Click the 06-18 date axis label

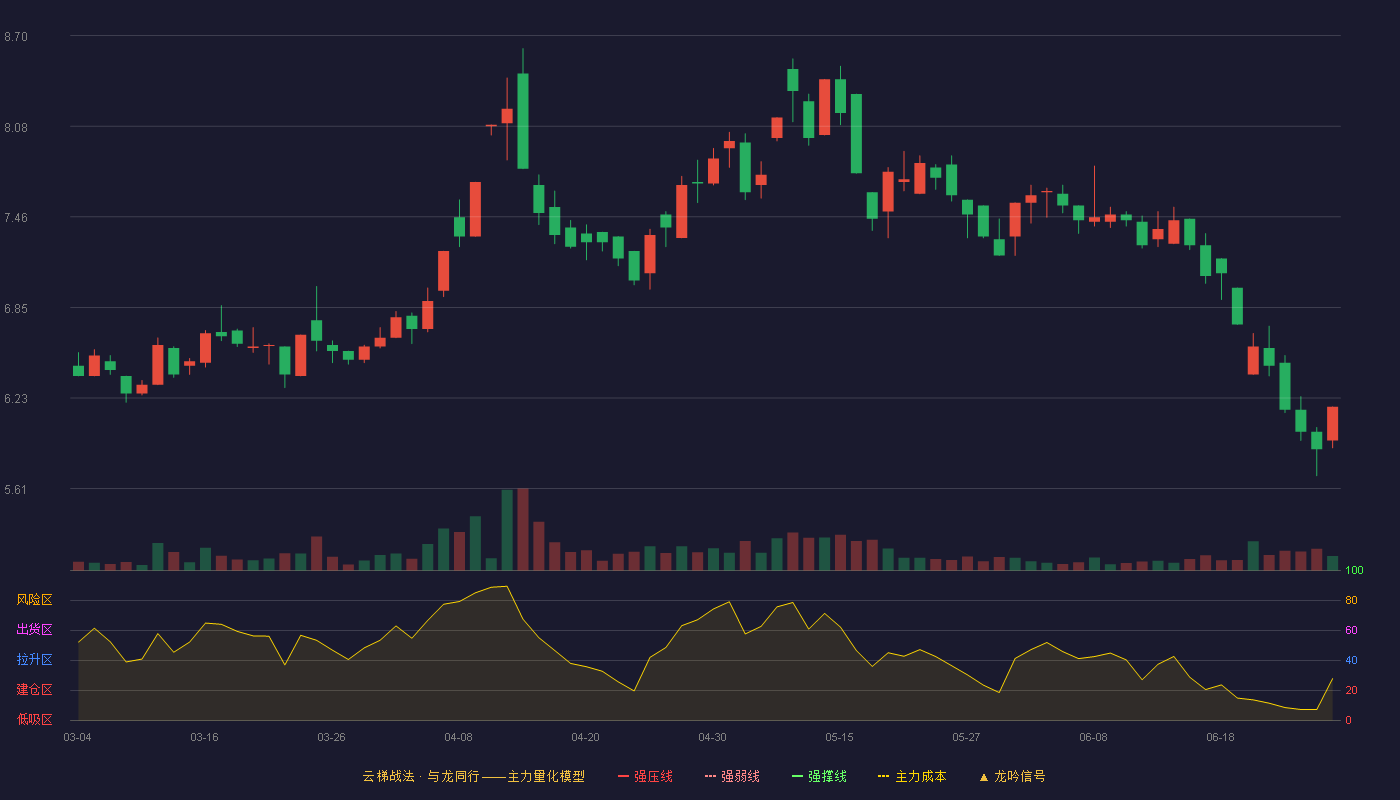[x=1220, y=737]
